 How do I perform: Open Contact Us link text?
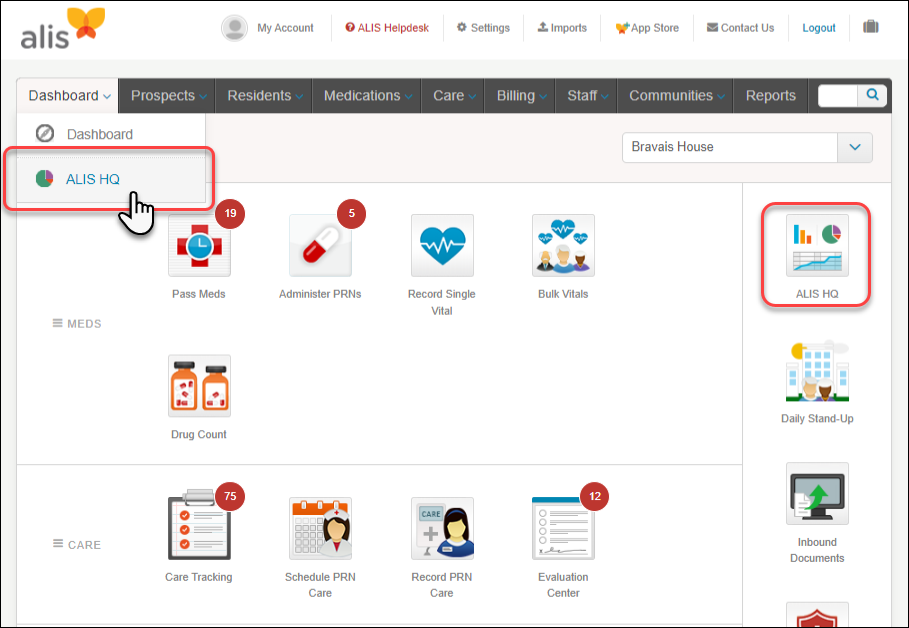coord(747,28)
